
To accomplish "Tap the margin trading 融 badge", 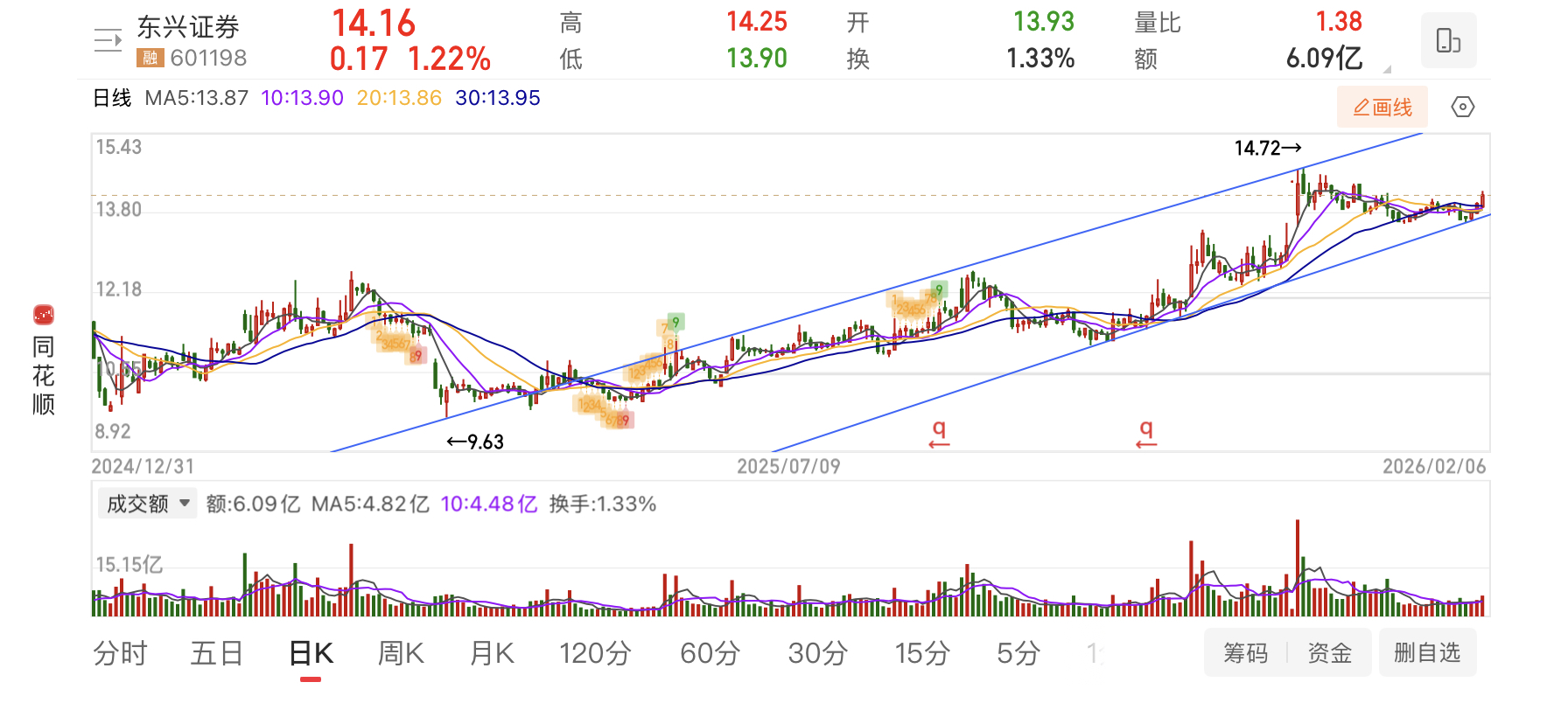I will click(x=150, y=59).
